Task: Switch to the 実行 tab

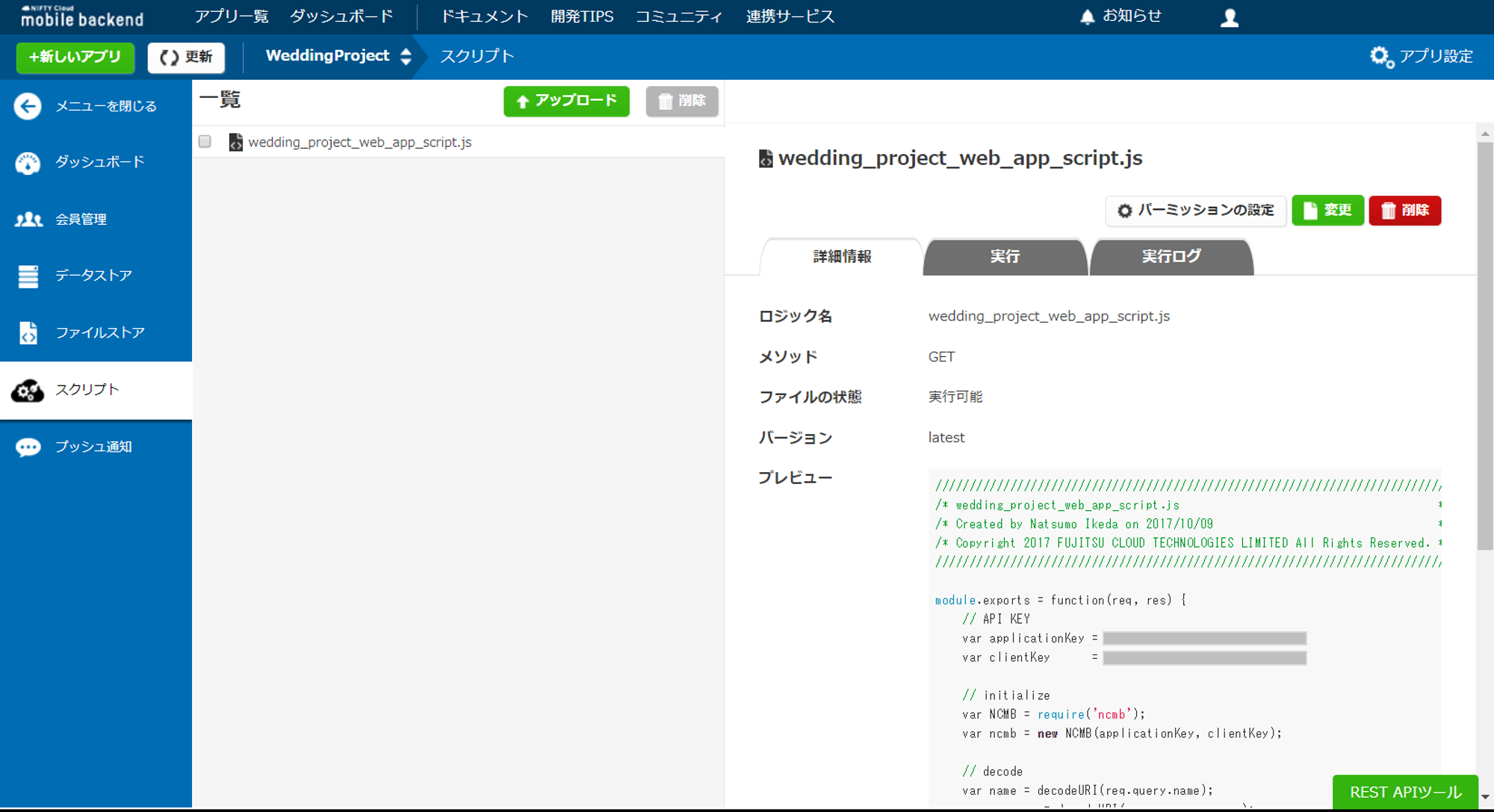Action: pyautogui.click(x=1005, y=257)
